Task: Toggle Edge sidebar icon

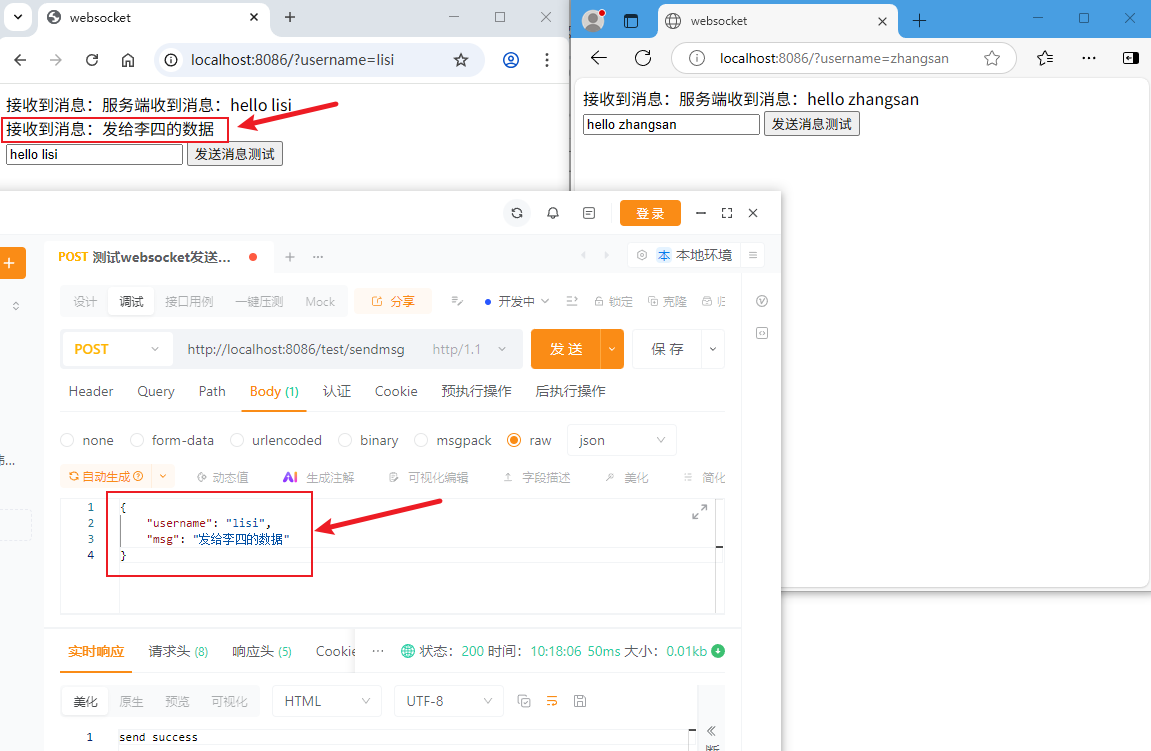Action: (1131, 58)
